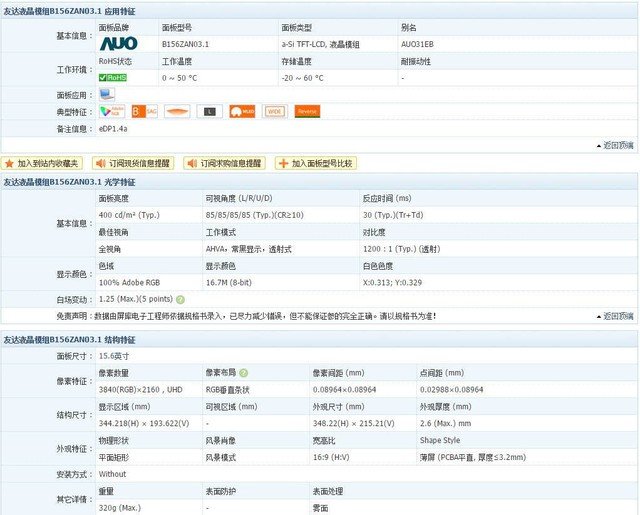Click the orange MUXI feature icon
Screen dimensions: 640x515
(x=242, y=111)
